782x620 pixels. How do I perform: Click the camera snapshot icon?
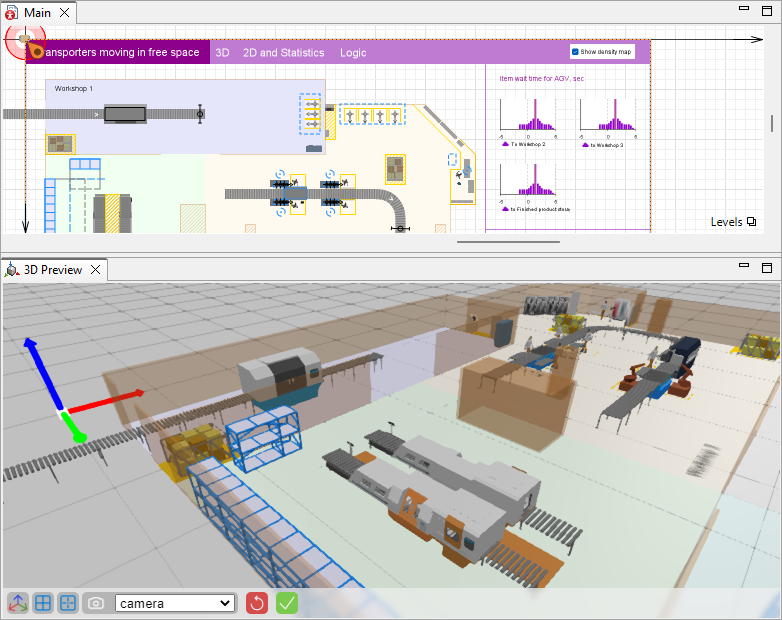[95, 603]
